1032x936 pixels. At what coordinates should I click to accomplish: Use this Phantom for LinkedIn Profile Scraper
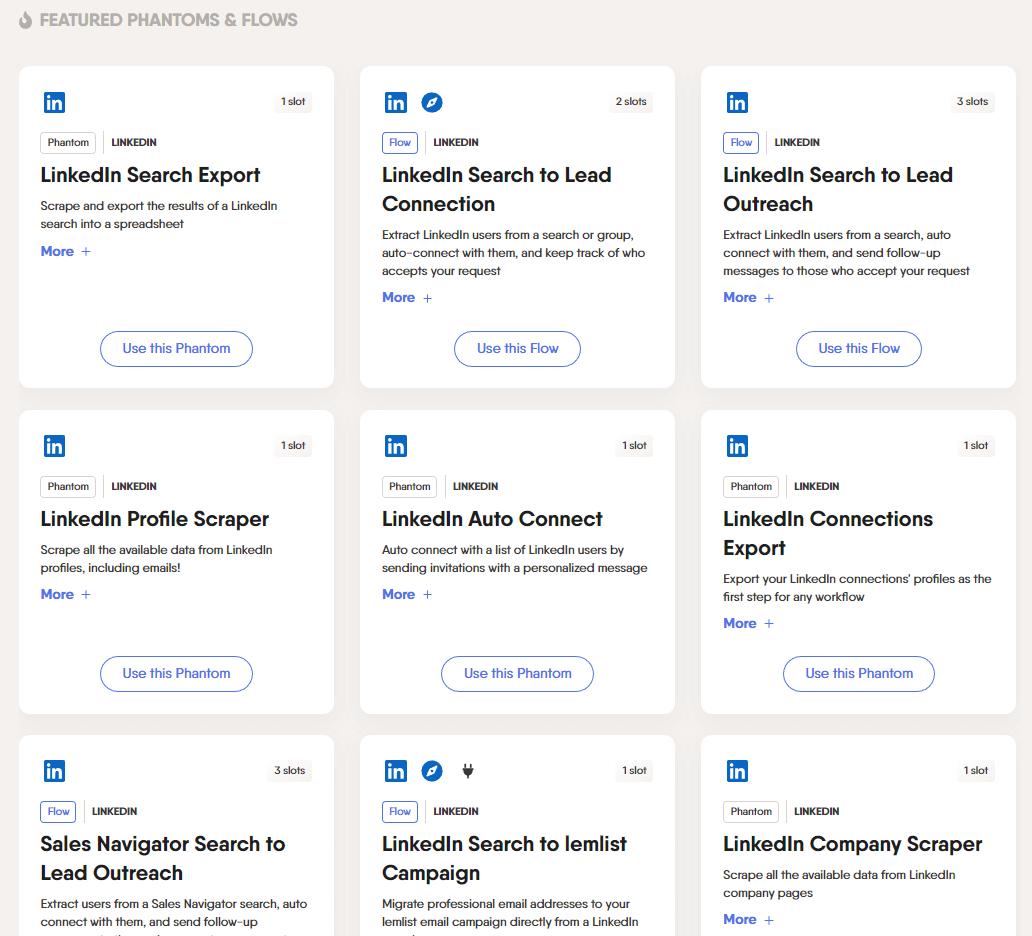(176, 674)
